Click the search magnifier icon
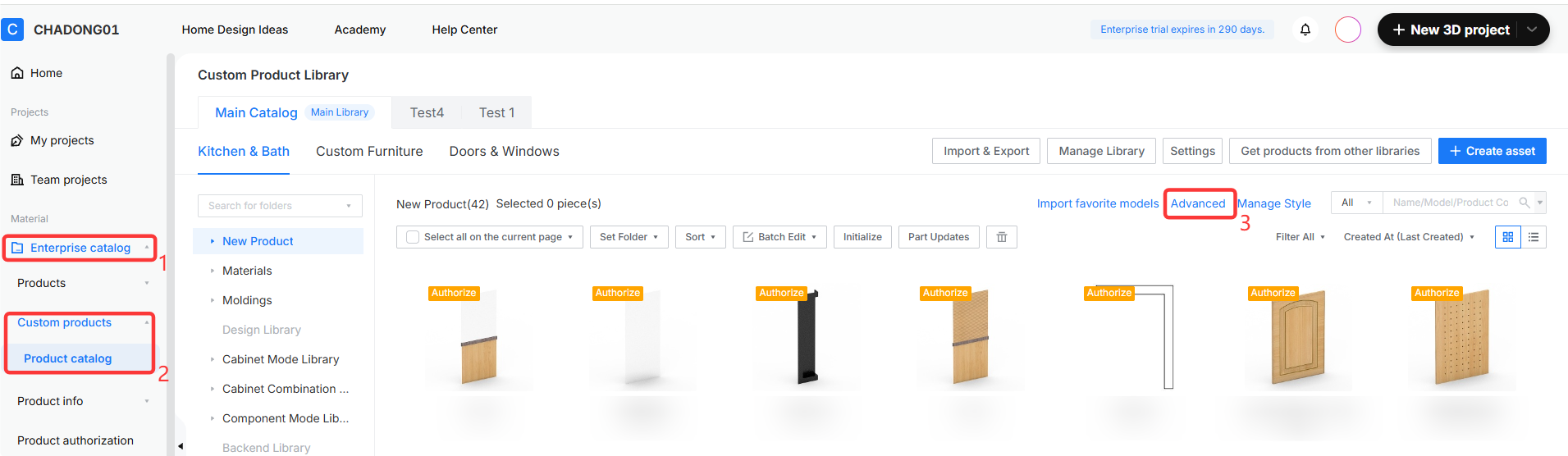 pos(1525,203)
